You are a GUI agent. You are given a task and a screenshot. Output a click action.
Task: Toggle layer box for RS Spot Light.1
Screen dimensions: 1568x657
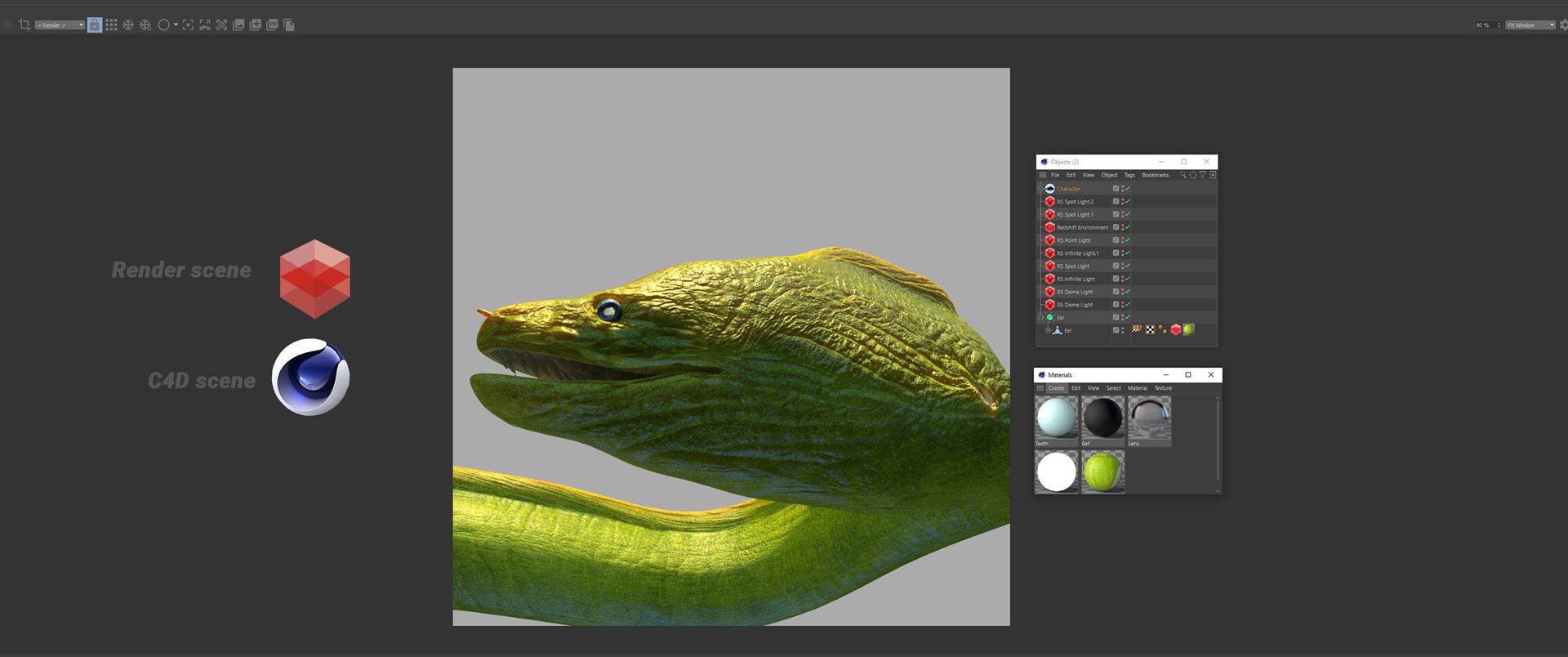point(1116,214)
